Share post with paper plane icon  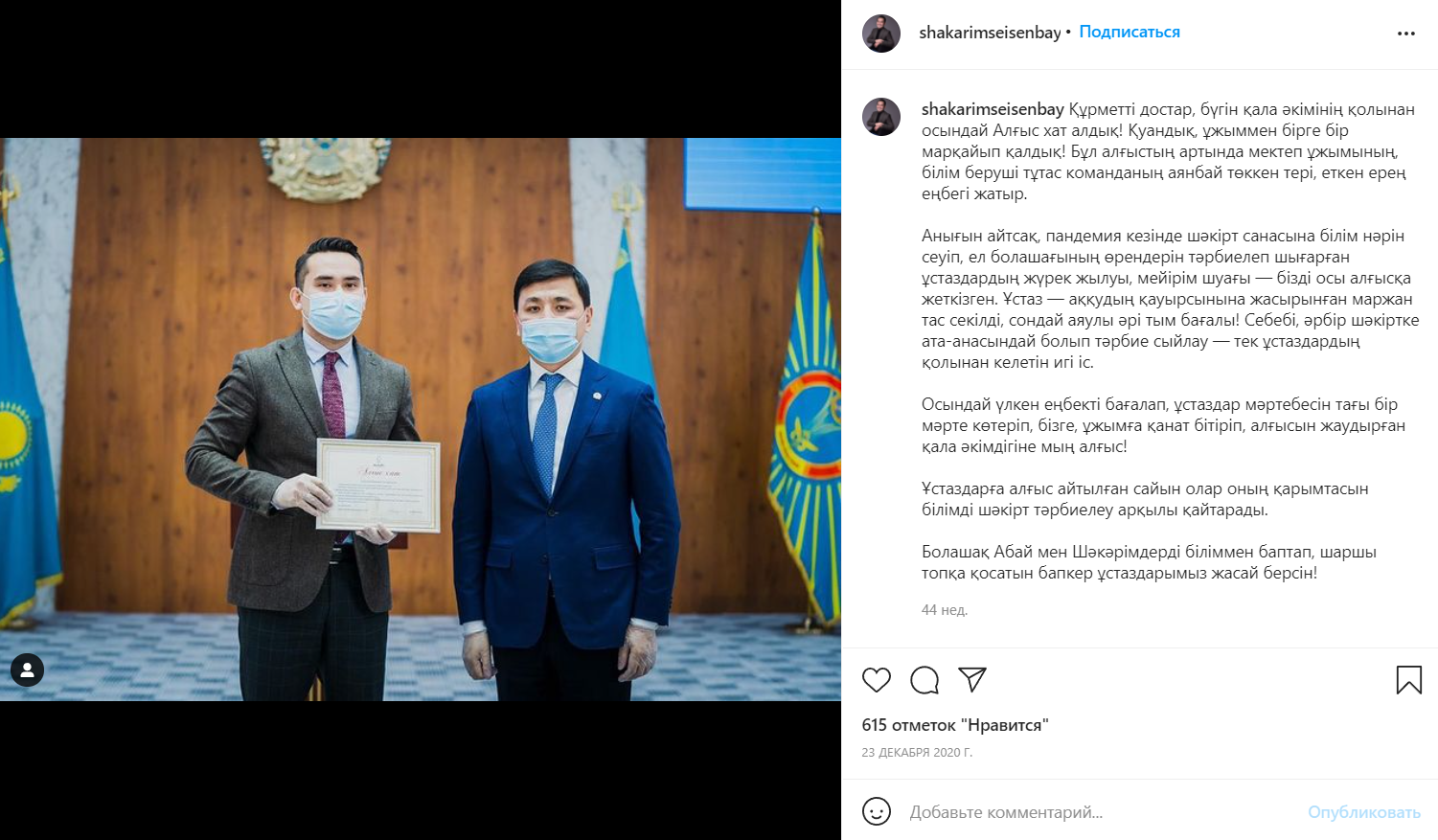click(972, 679)
